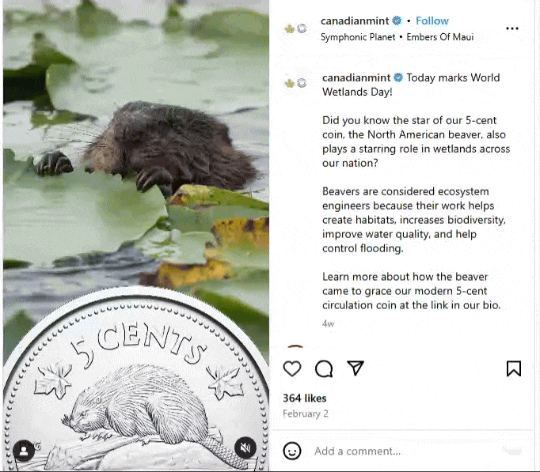
Task: Like the post with the heart icon
Action: click(292, 368)
